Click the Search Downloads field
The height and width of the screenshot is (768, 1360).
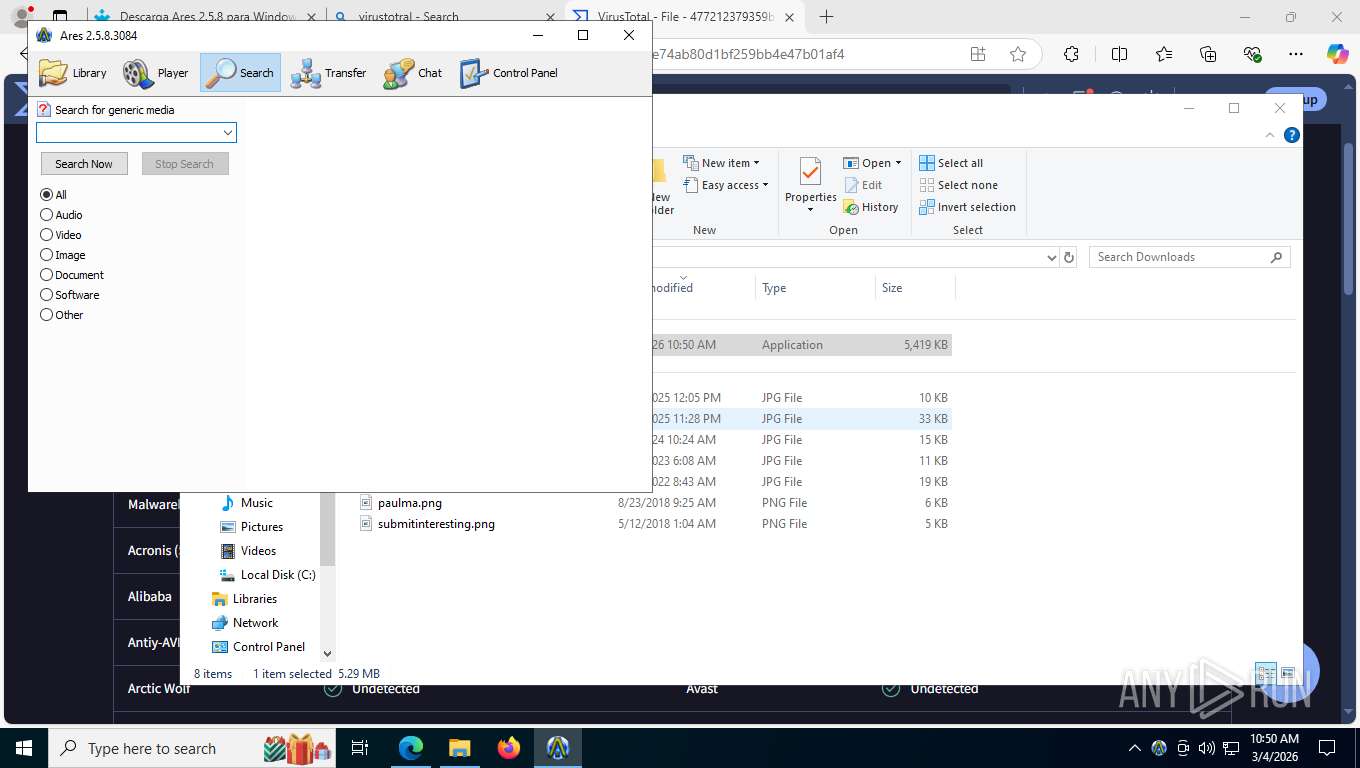(1189, 257)
